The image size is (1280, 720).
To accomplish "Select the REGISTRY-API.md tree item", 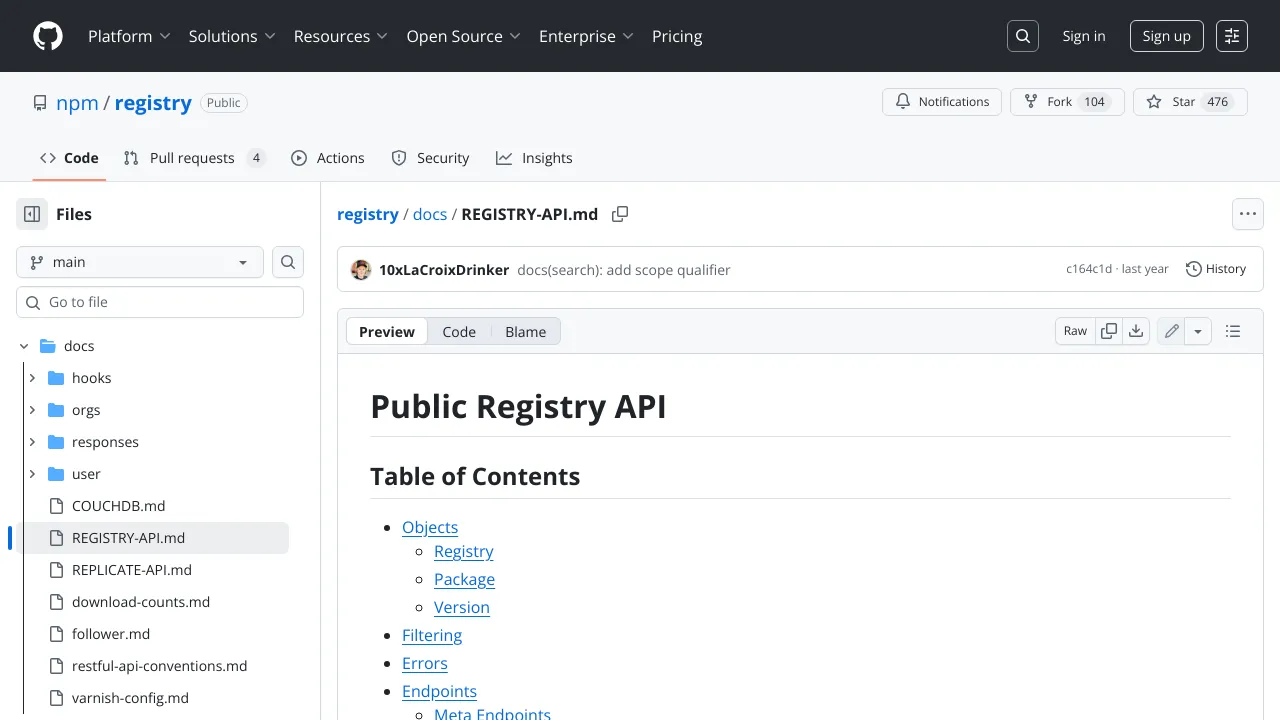I will tap(152, 538).
